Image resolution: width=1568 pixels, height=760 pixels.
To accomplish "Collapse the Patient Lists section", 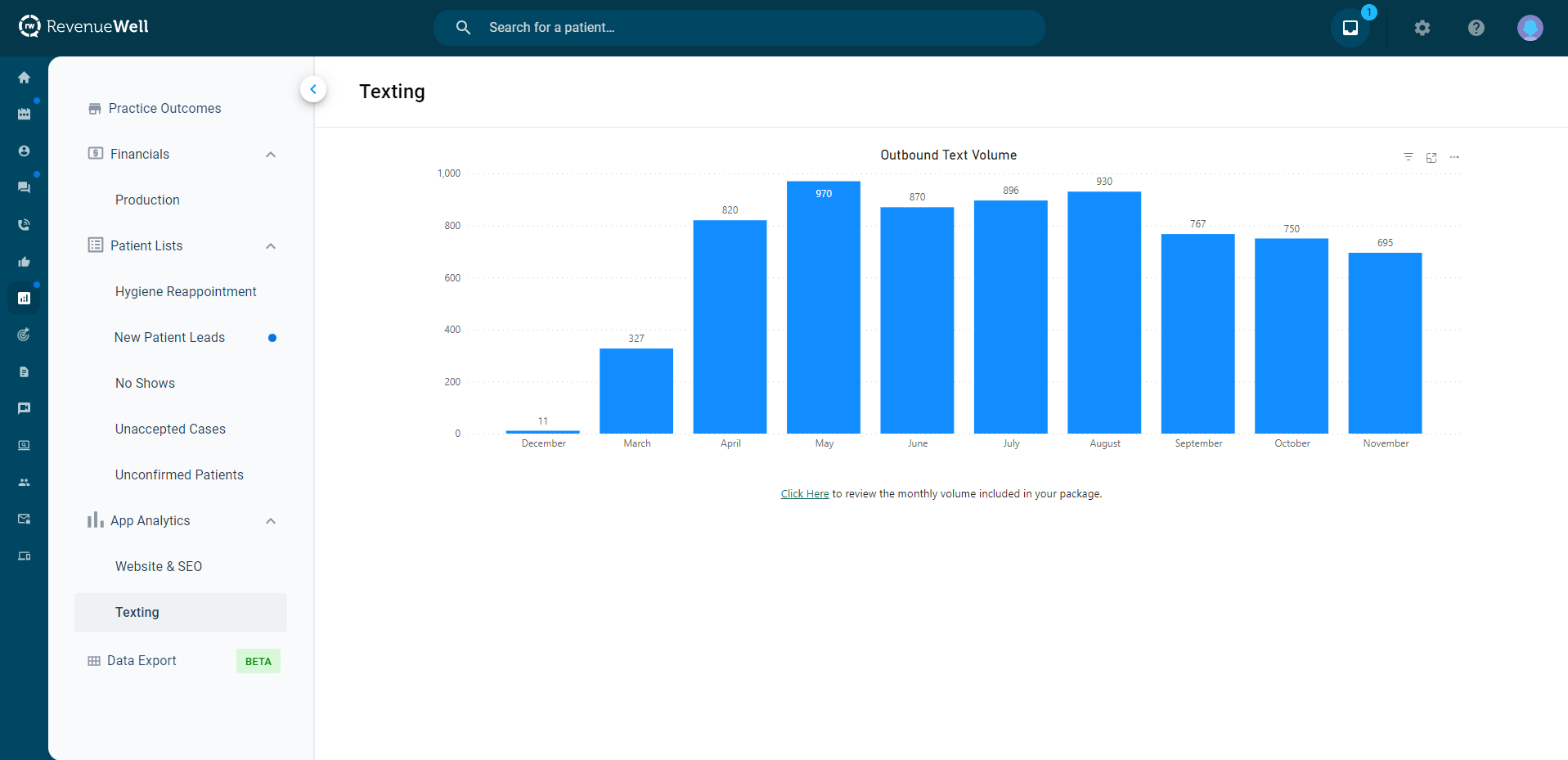I will click(x=271, y=246).
